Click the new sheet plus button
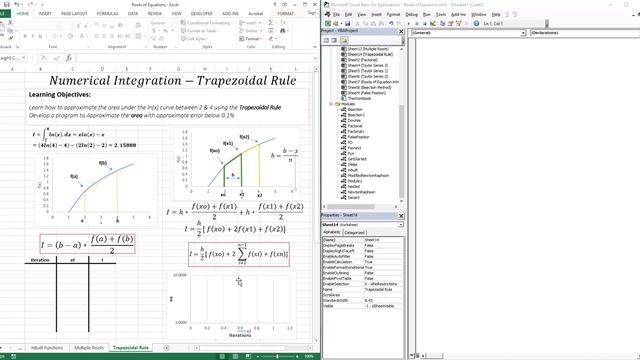Viewport: 640px width, 360px height. click(x=167, y=348)
